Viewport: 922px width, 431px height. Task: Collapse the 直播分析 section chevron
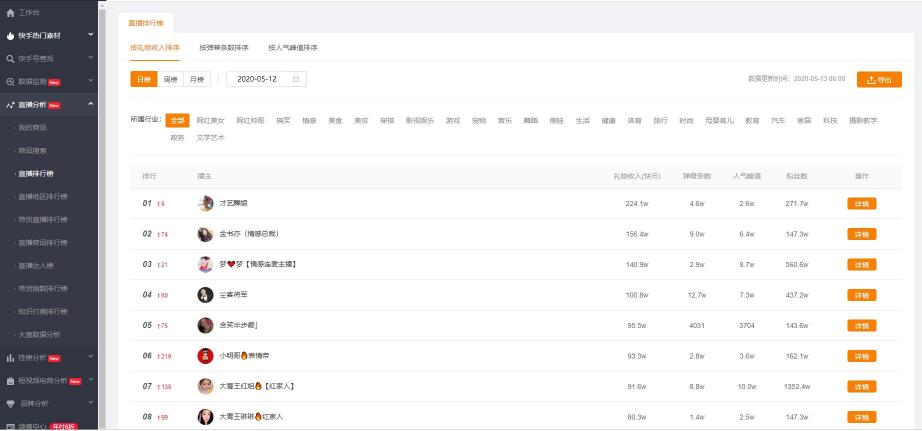coord(91,104)
